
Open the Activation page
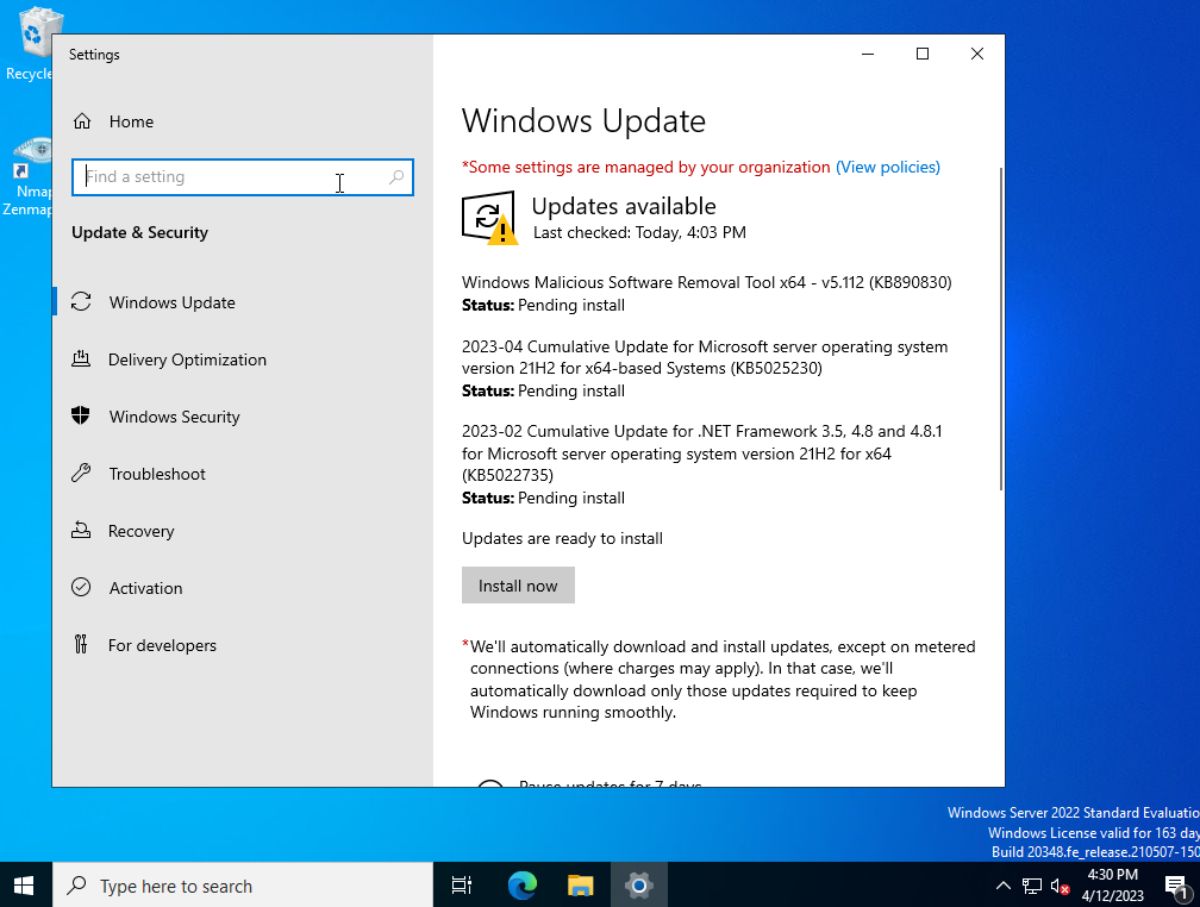(145, 588)
